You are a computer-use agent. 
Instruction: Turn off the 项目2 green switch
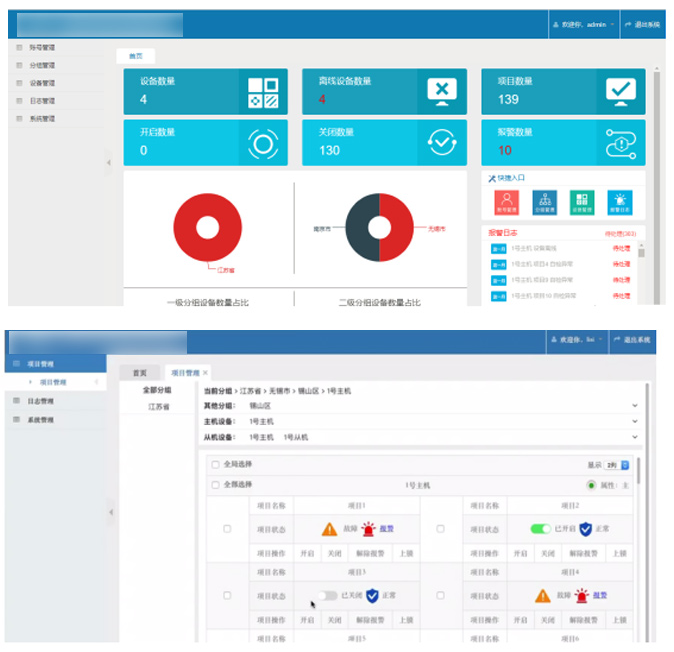pyautogui.click(x=541, y=529)
